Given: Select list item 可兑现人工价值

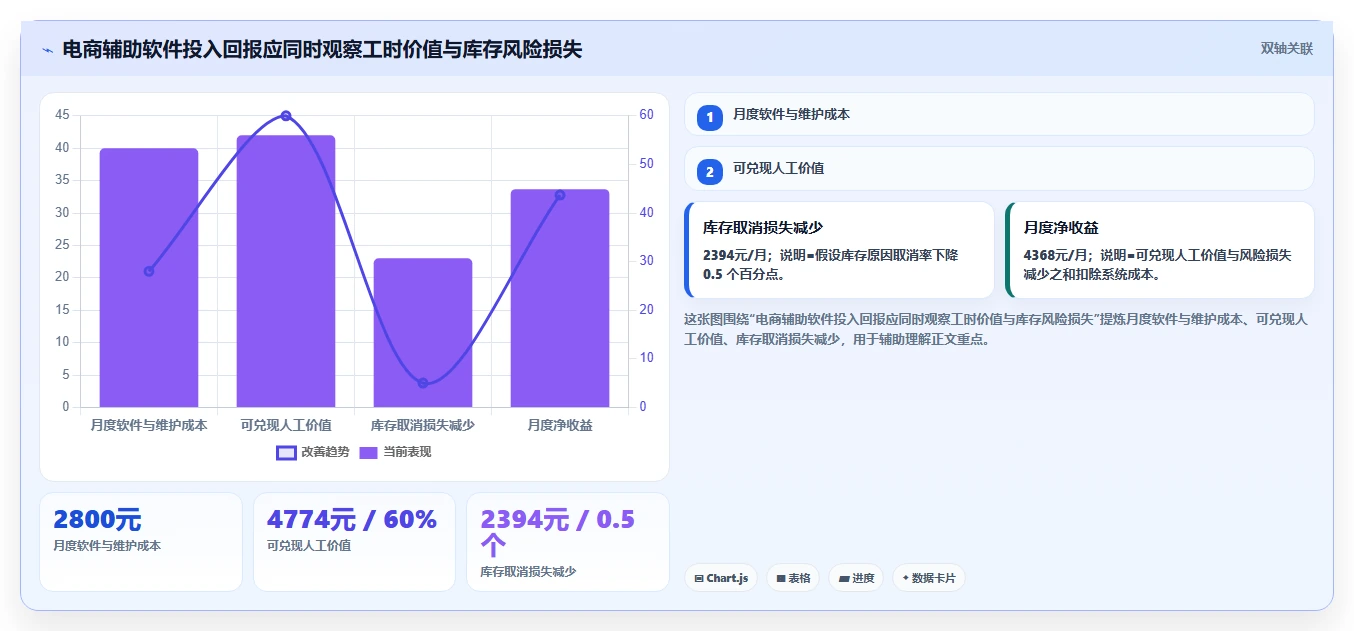Looking at the screenshot, I should coord(999,169).
